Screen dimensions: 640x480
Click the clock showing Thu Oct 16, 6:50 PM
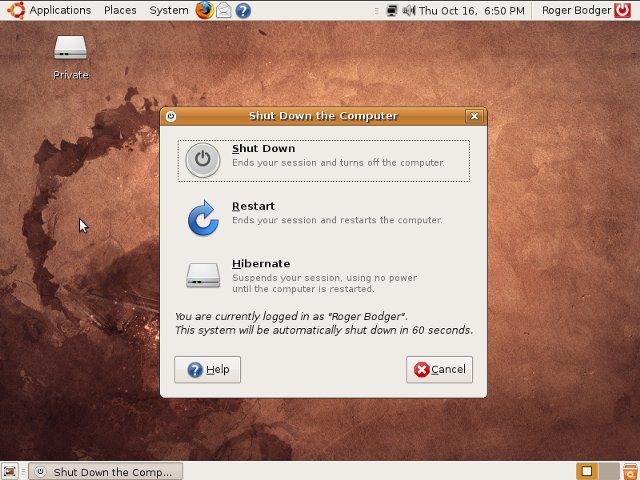pyautogui.click(x=471, y=11)
